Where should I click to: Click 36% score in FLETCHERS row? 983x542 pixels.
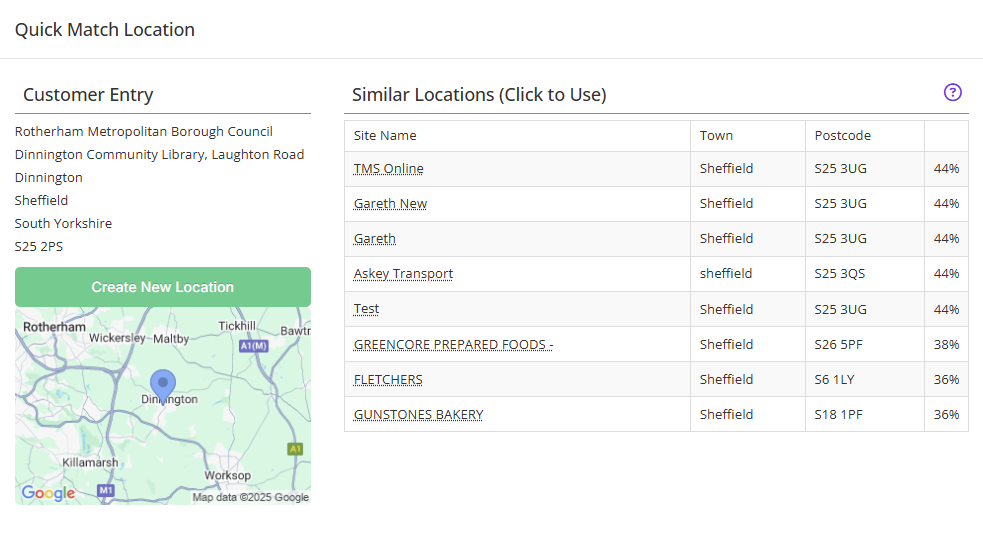(946, 380)
